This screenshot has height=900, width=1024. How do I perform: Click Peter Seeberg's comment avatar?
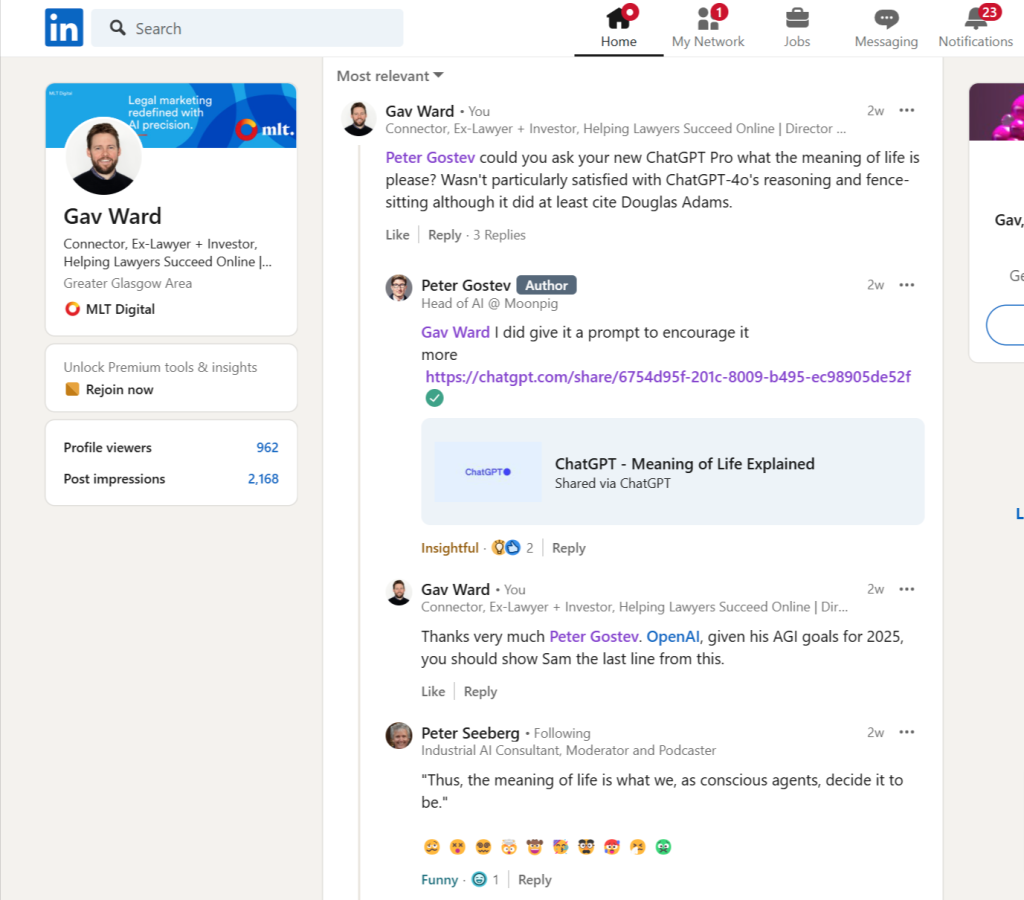point(398,735)
